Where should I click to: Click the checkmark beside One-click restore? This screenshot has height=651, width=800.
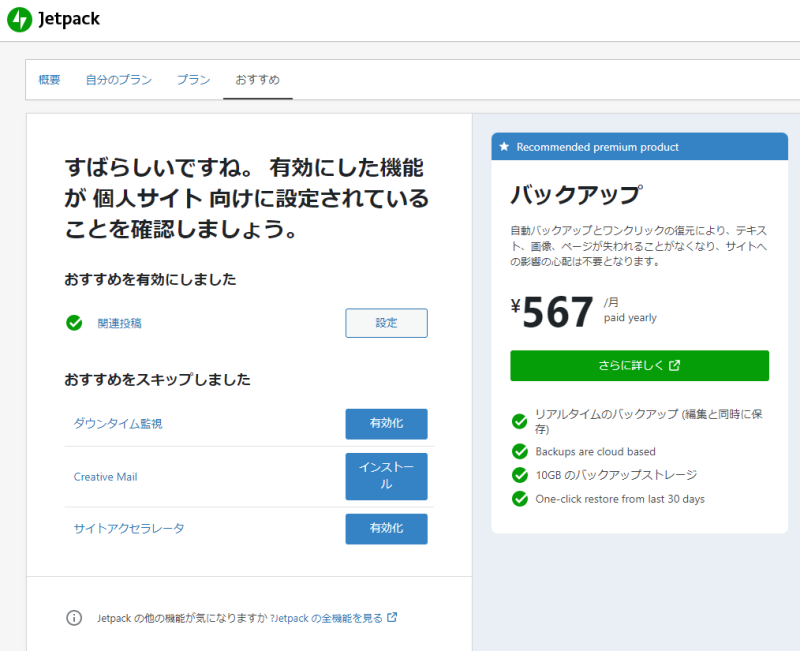click(x=519, y=499)
